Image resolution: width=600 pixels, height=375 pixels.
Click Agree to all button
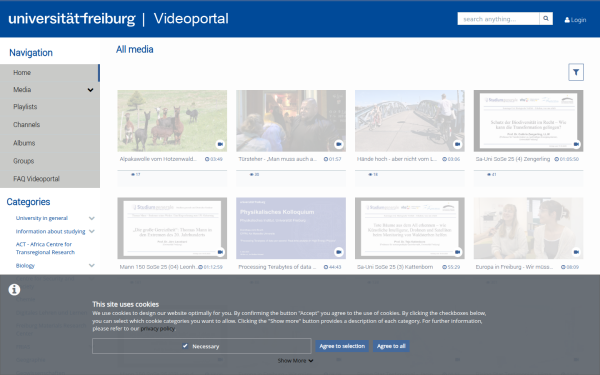click(x=391, y=346)
